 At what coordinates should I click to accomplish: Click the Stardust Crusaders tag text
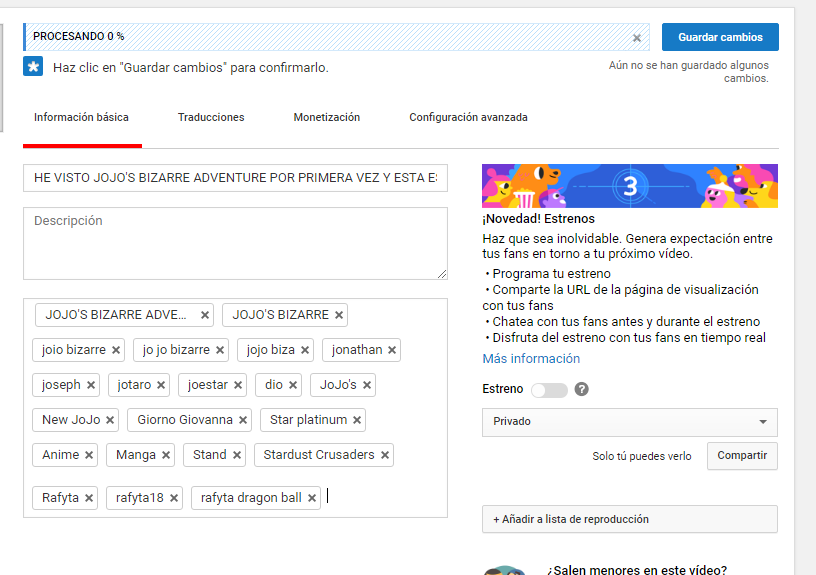pyautogui.click(x=319, y=455)
